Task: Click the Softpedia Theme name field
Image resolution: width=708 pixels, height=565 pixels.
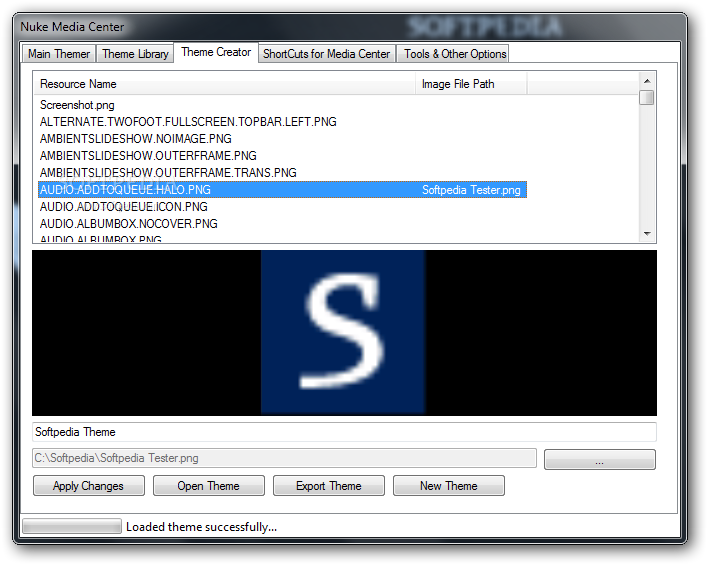Action: click(344, 432)
